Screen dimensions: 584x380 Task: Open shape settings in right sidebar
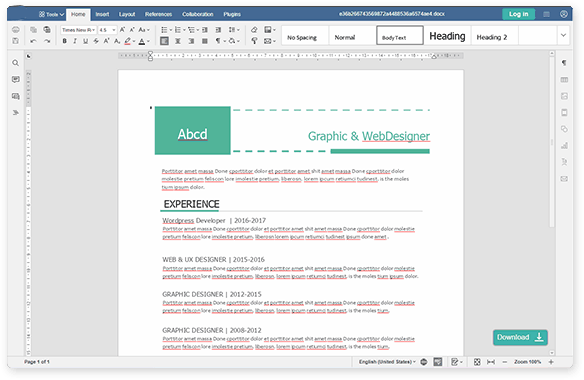click(x=564, y=129)
